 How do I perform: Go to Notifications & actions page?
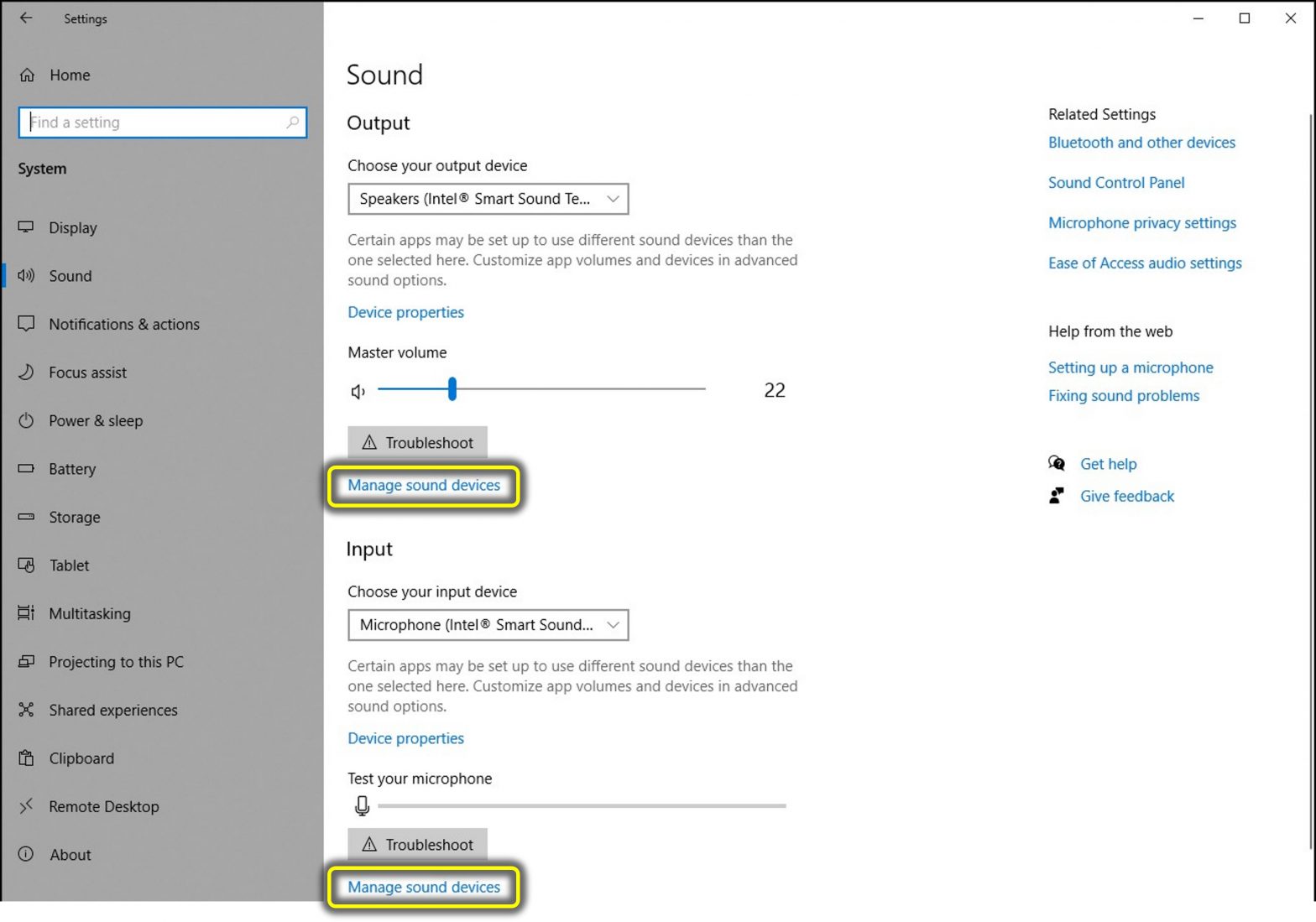point(123,325)
